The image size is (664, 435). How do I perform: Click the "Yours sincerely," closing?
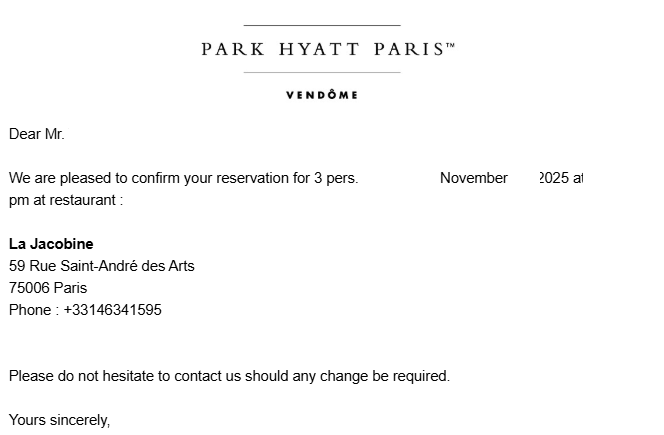point(60,420)
